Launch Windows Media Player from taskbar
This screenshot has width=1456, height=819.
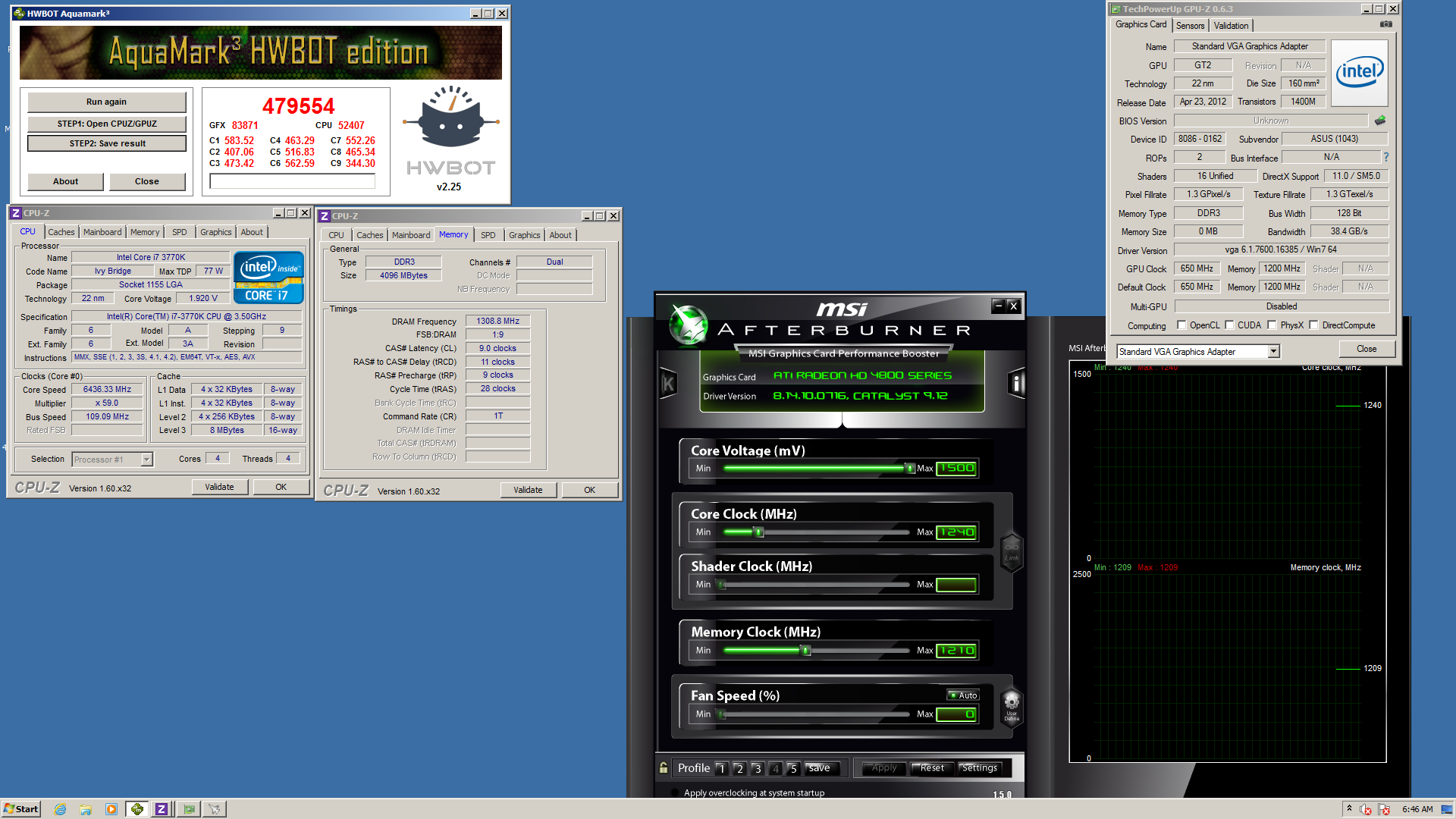111,809
